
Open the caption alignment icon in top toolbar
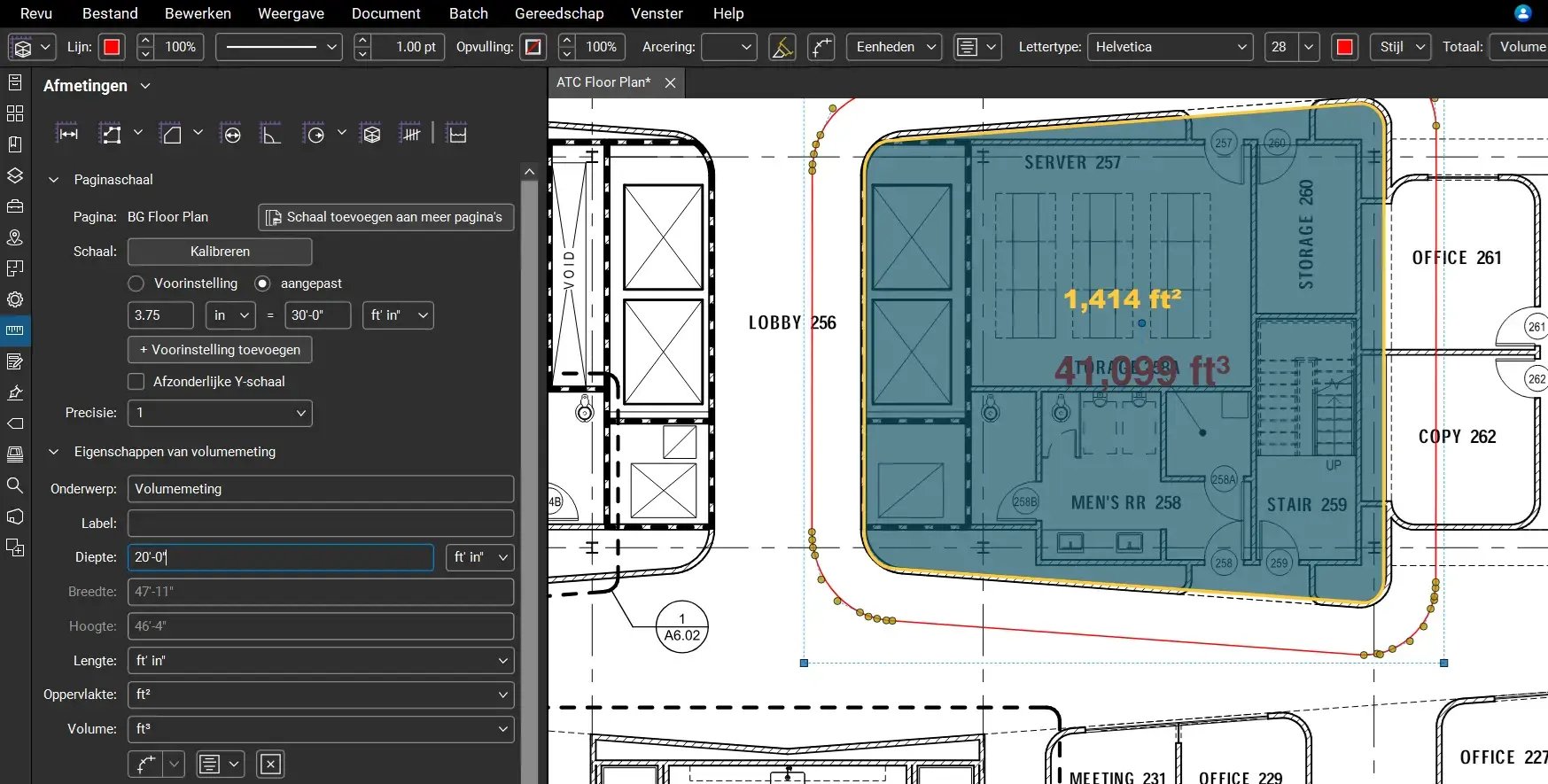pos(977,47)
